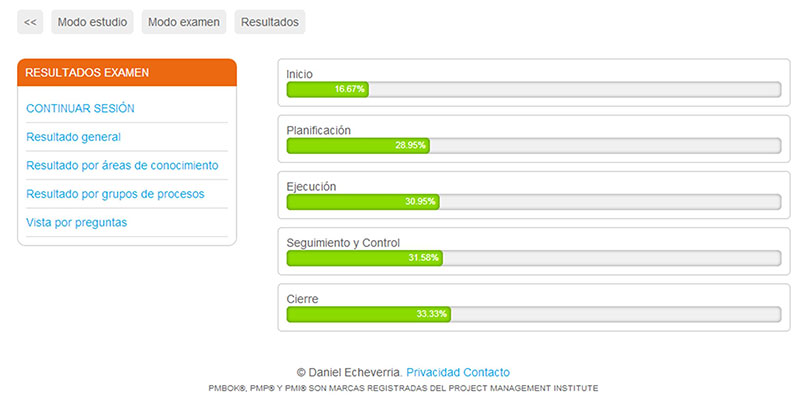The image size is (800, 400).
Task: Open the Contacto link in footer
Action: (x=487, y=372)
